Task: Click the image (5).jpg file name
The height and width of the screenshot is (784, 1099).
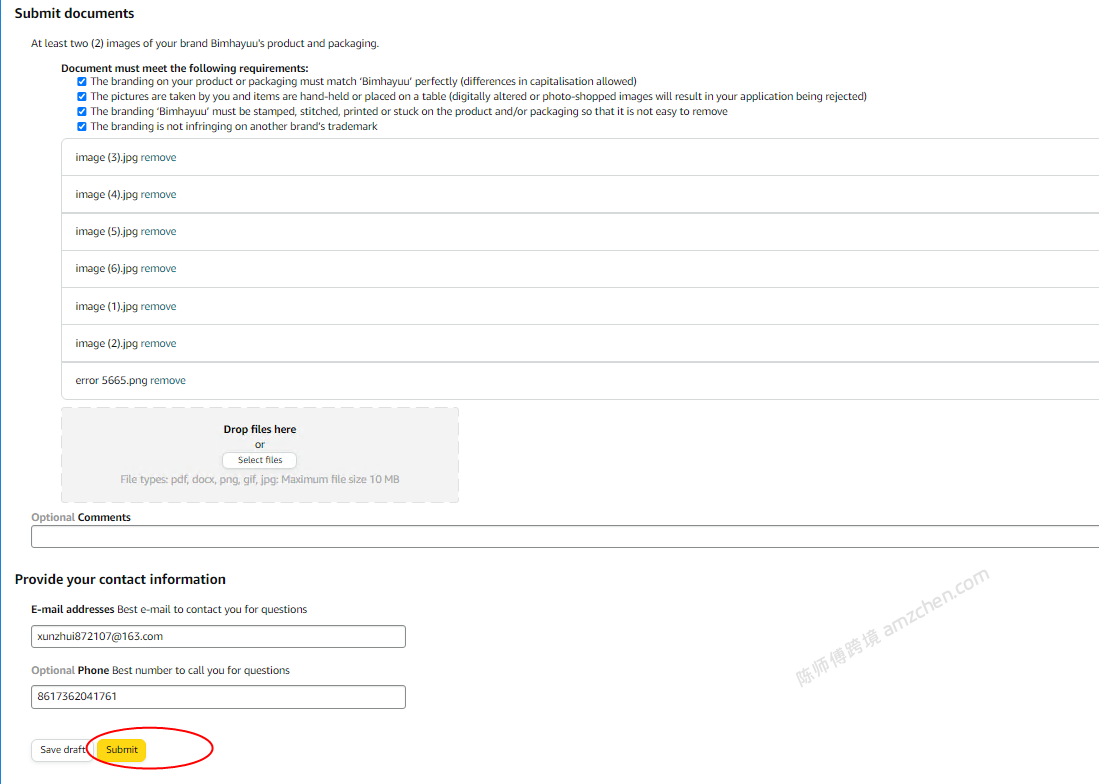Action: (107, 232)
